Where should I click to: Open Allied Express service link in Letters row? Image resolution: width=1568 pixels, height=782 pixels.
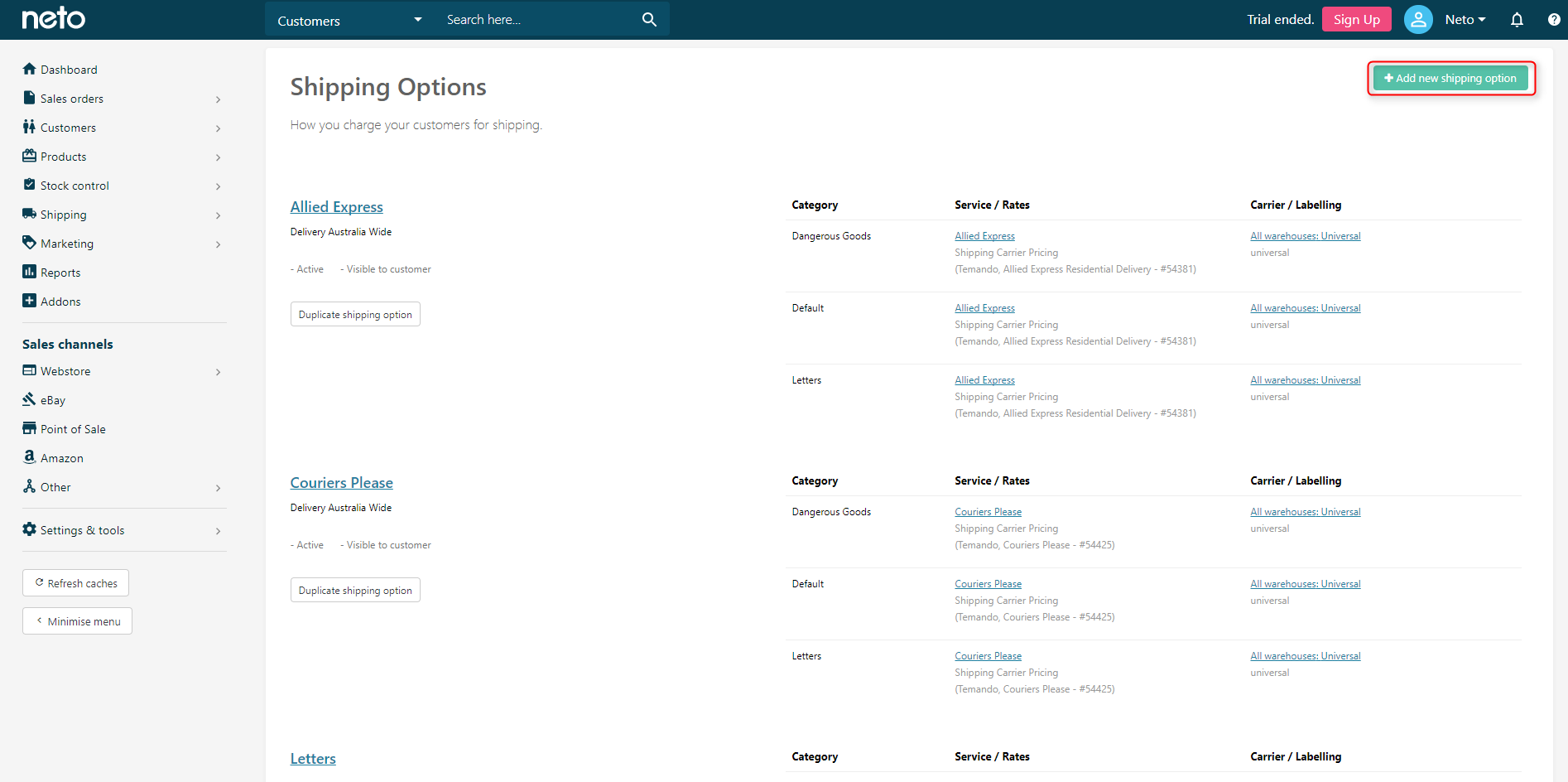[984, 380]
